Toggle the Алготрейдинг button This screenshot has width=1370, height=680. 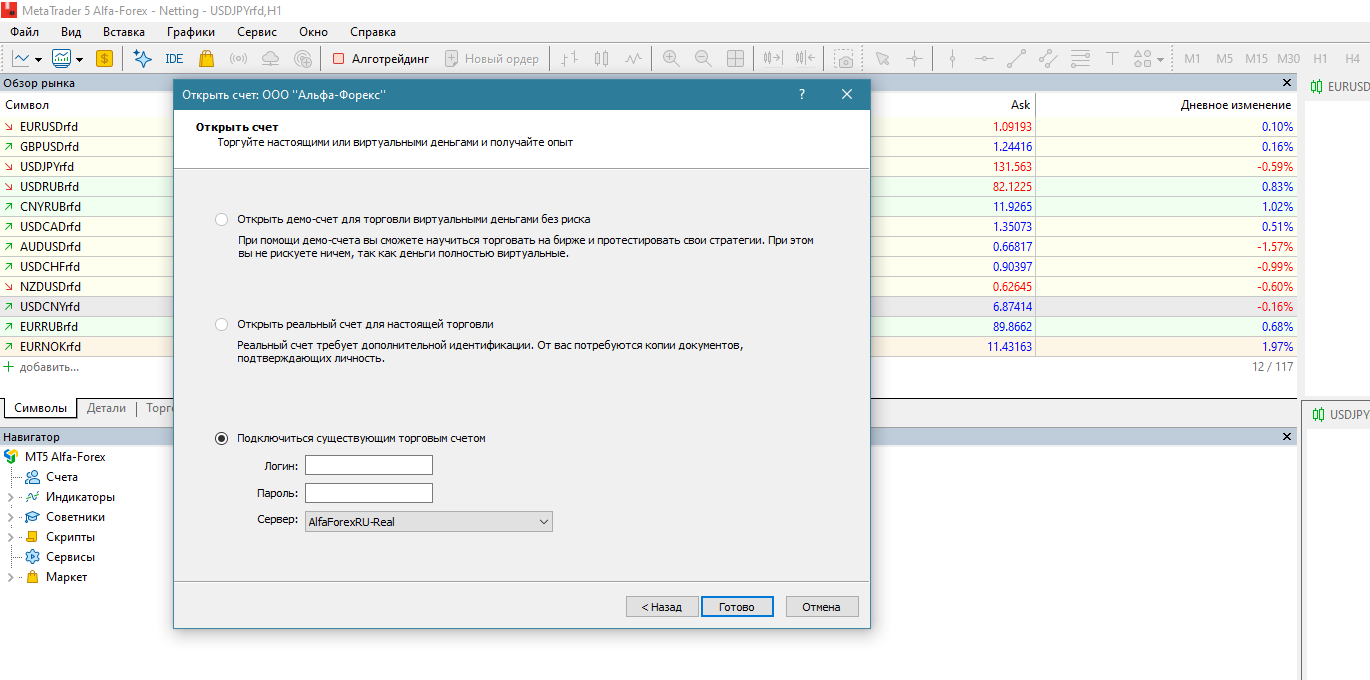pyautogui.click(x=381, y=59)
